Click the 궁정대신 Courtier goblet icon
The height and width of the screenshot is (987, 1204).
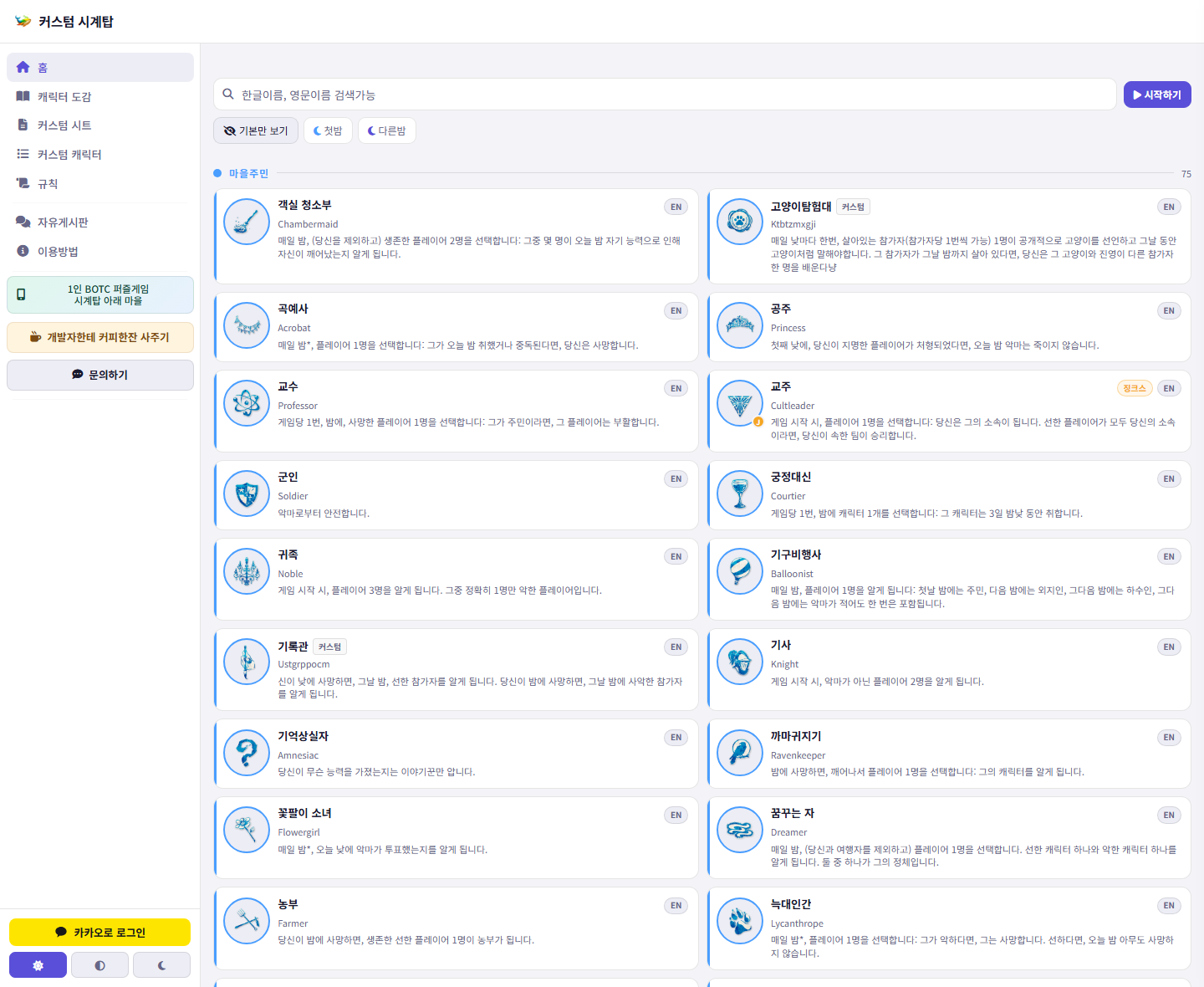(740, 493)
